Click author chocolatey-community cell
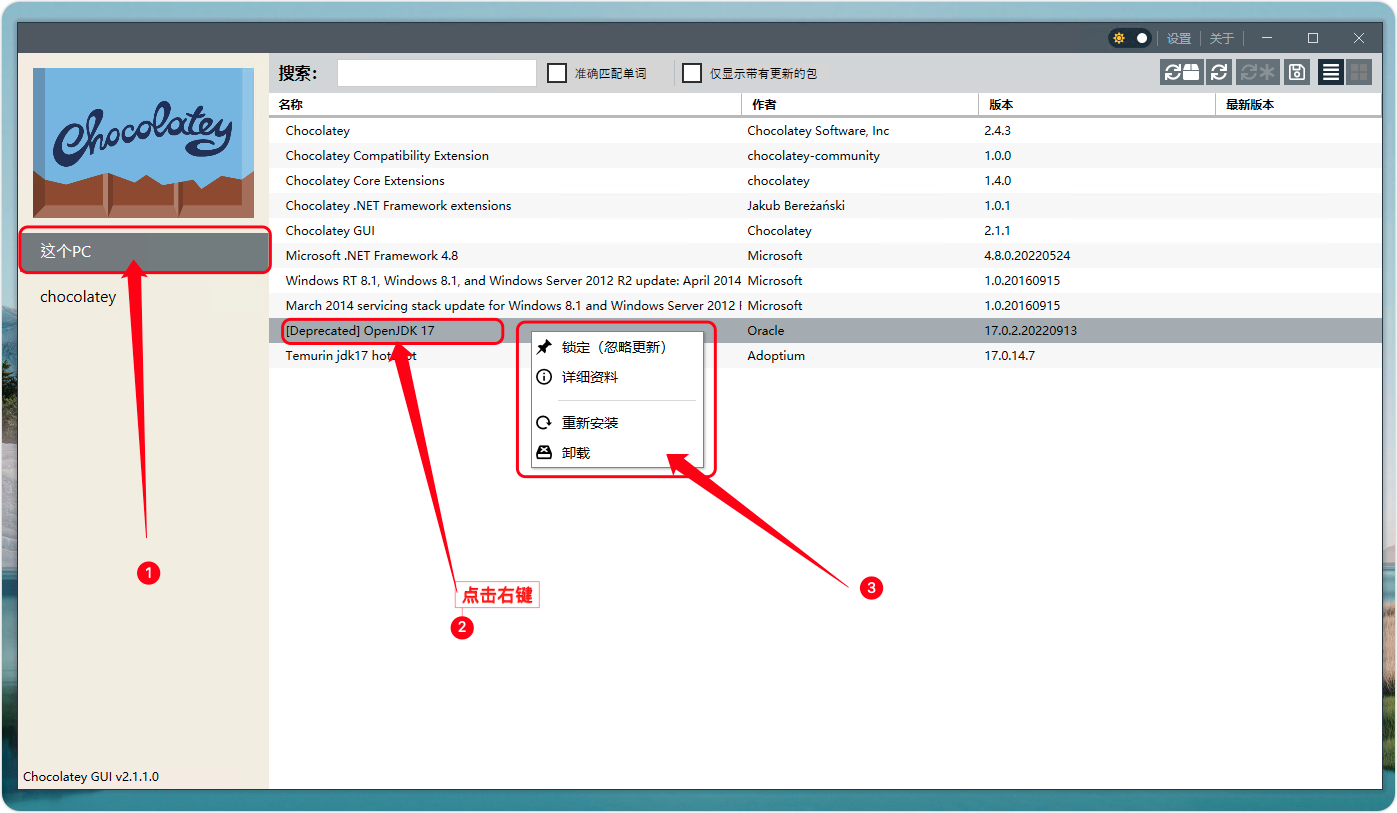The height and width of the screenshot is (813, 1397). point(813,155)
